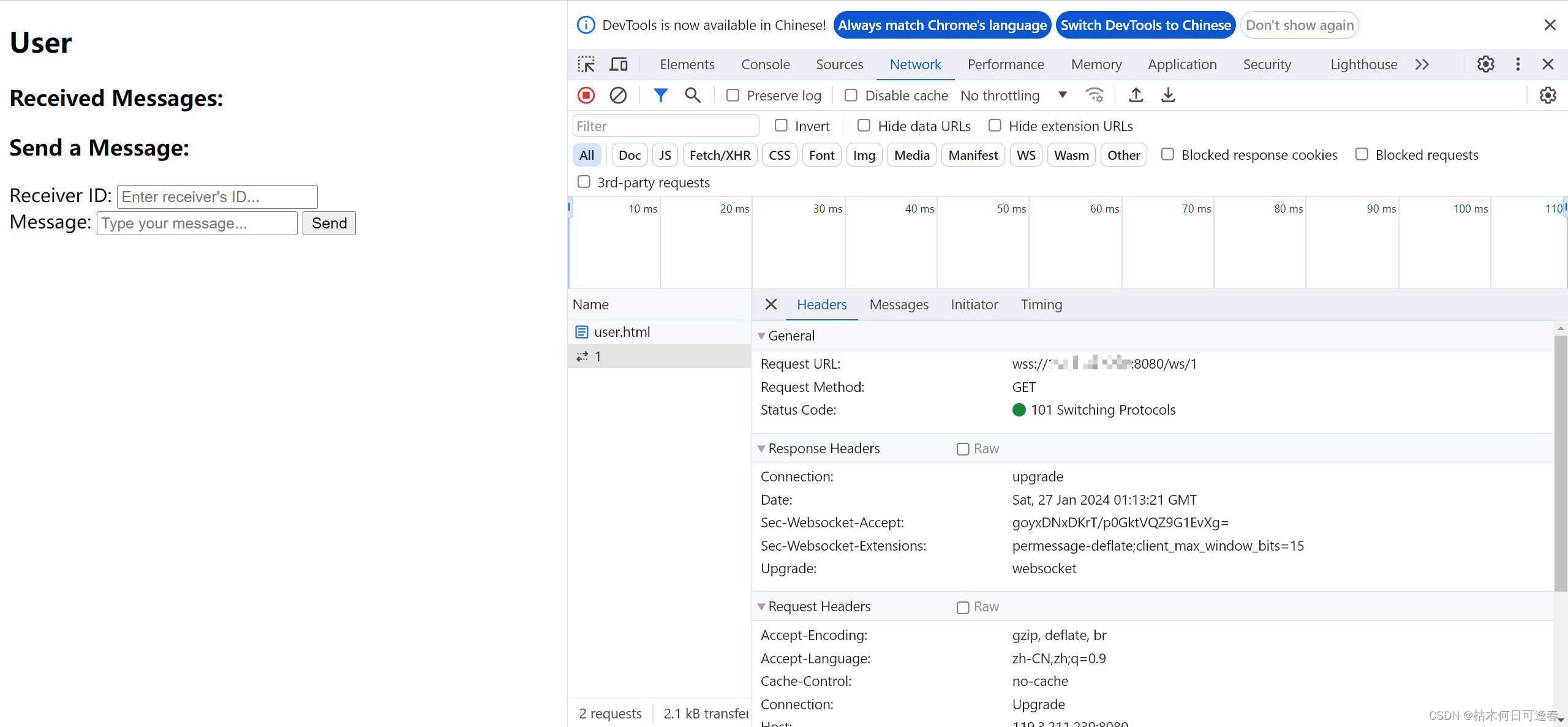The height and width of the screenshot is (727, 1568).
Task: Open the Memory tab
Action: coord(1096,64)
